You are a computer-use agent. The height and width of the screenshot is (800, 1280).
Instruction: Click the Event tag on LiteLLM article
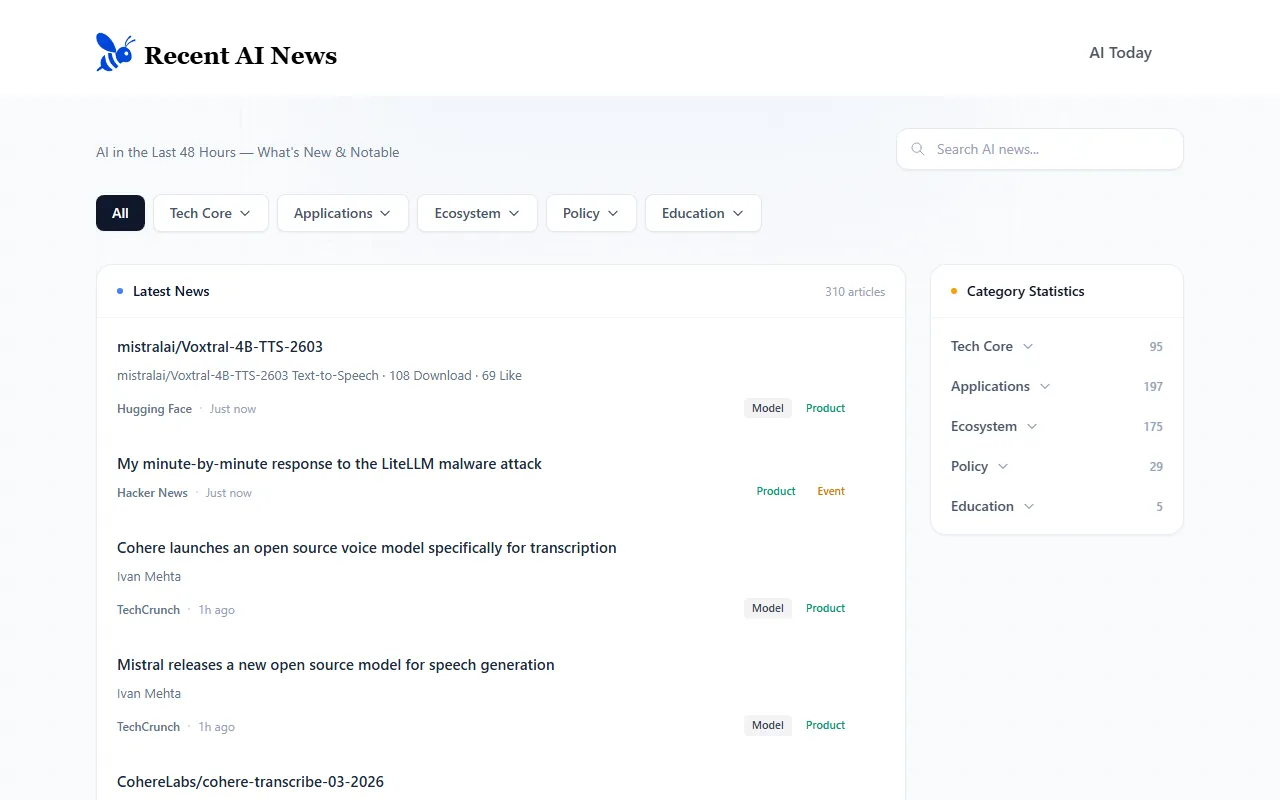point(831,491)
